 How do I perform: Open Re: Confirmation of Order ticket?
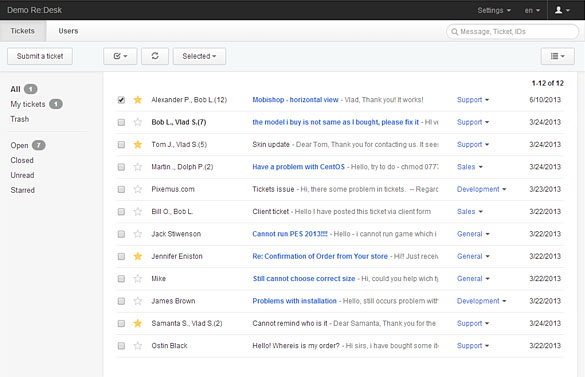[320, 256]
